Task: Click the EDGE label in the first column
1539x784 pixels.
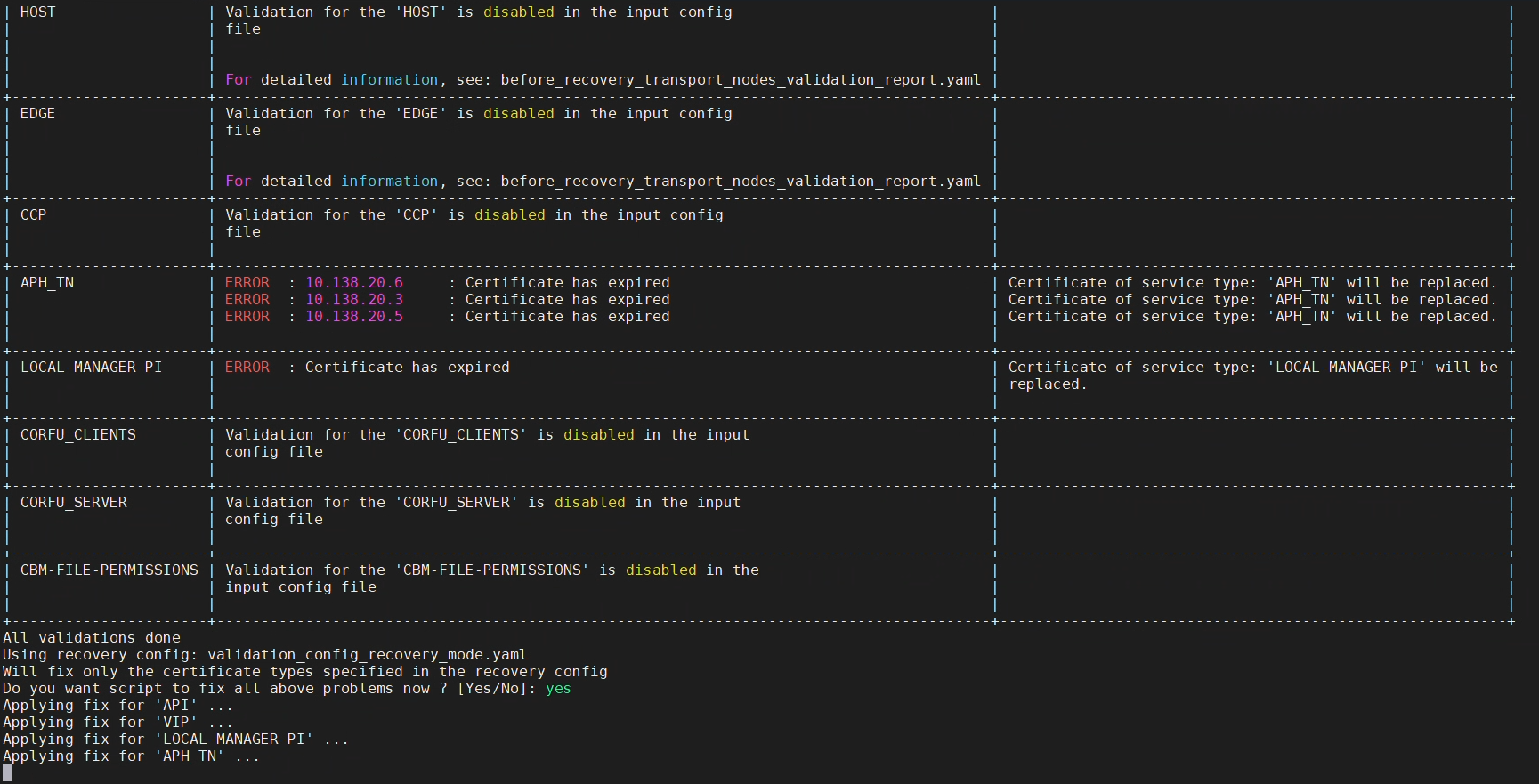Action: [37, 114]
